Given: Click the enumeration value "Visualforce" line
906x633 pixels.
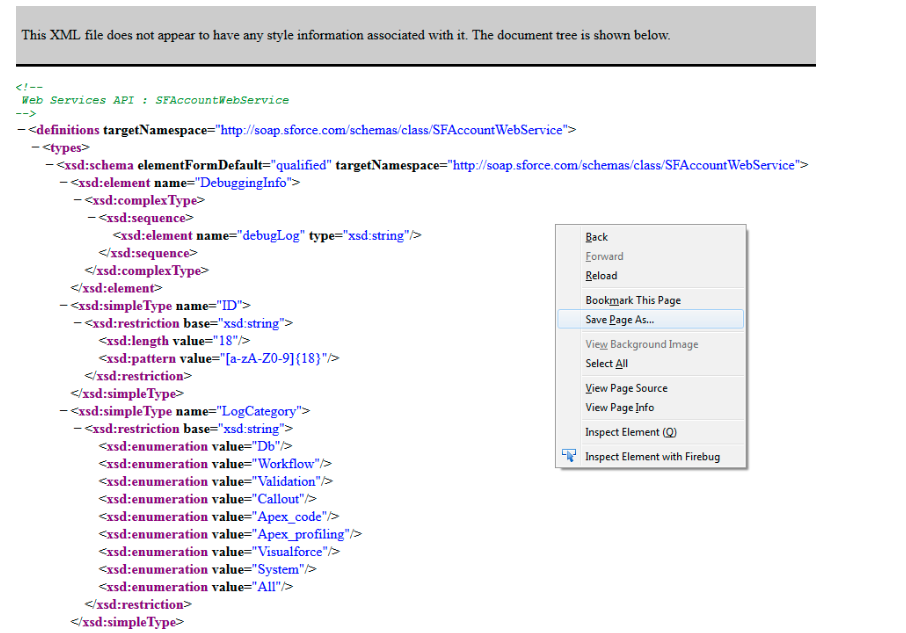Looking at the screenshot, I should tap(219, 552).
